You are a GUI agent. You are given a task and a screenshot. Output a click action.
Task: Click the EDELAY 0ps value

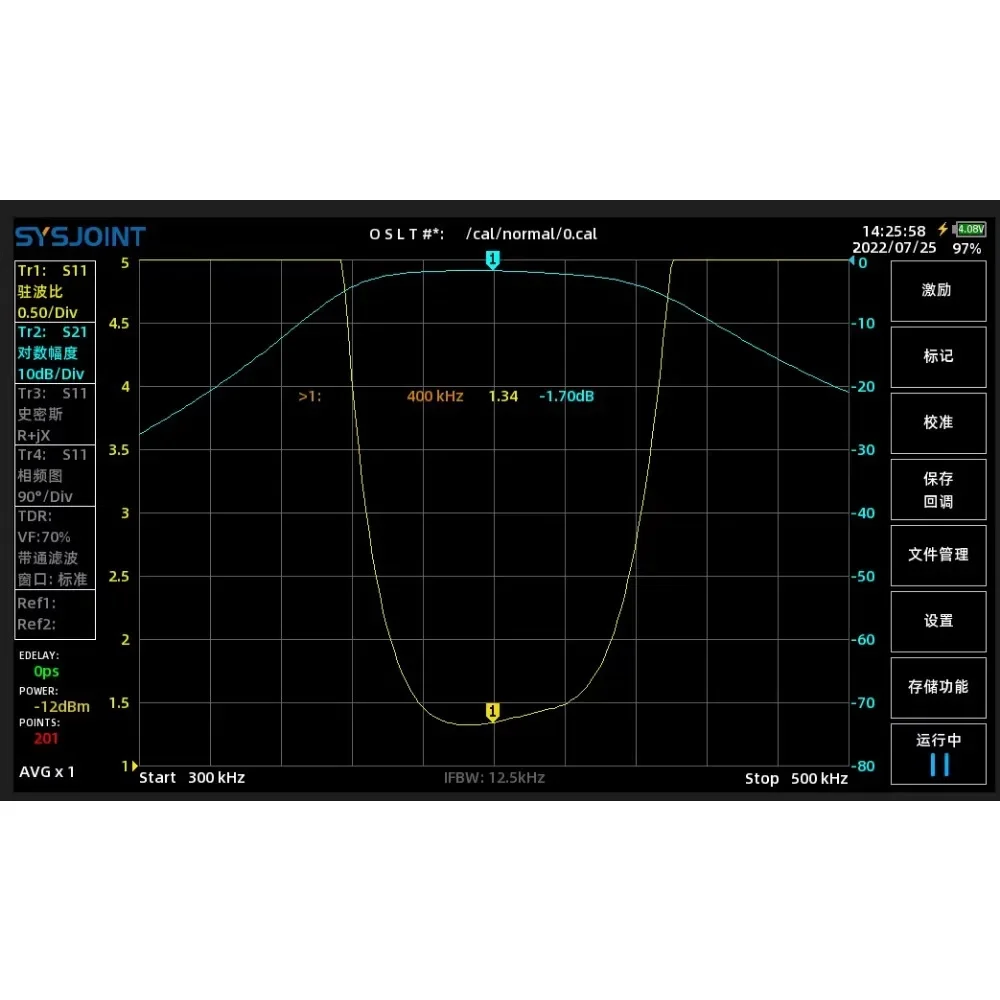click(46, 672)
